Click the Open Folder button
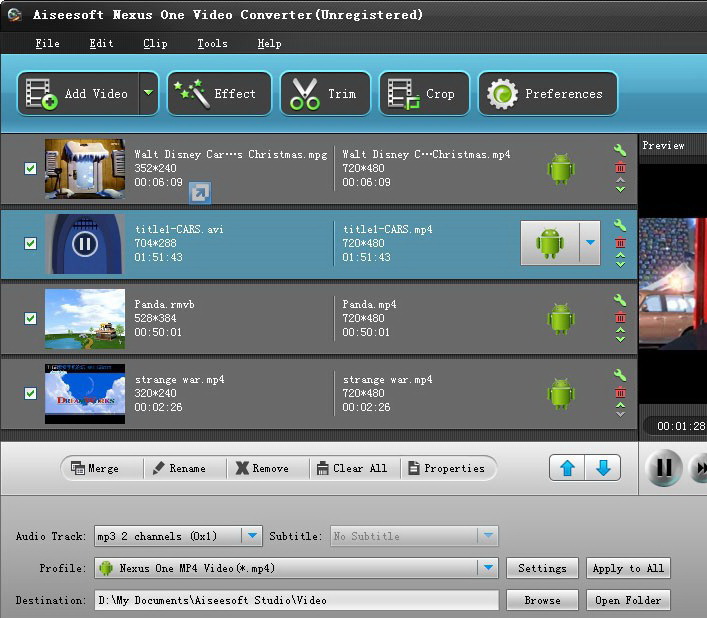Screen dimensions: 707x618 [628, 600]
